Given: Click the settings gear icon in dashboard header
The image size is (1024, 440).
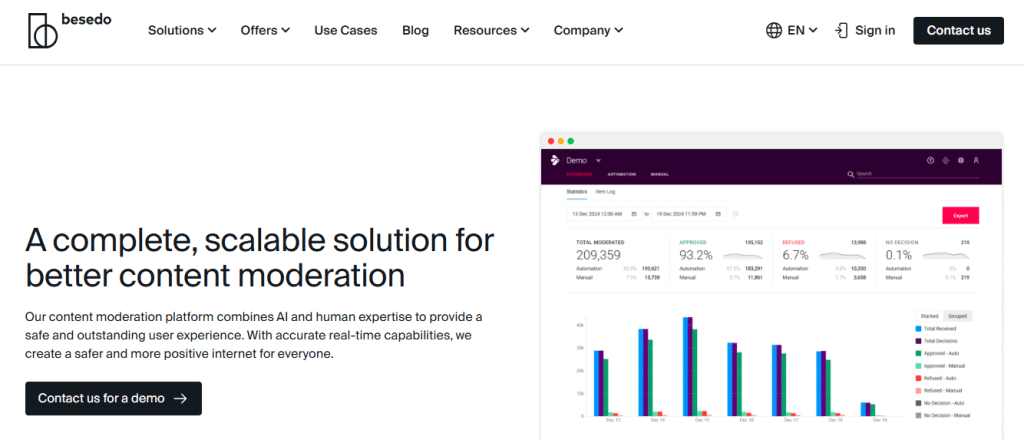Looking at the screenshot, I should point(961,160).
